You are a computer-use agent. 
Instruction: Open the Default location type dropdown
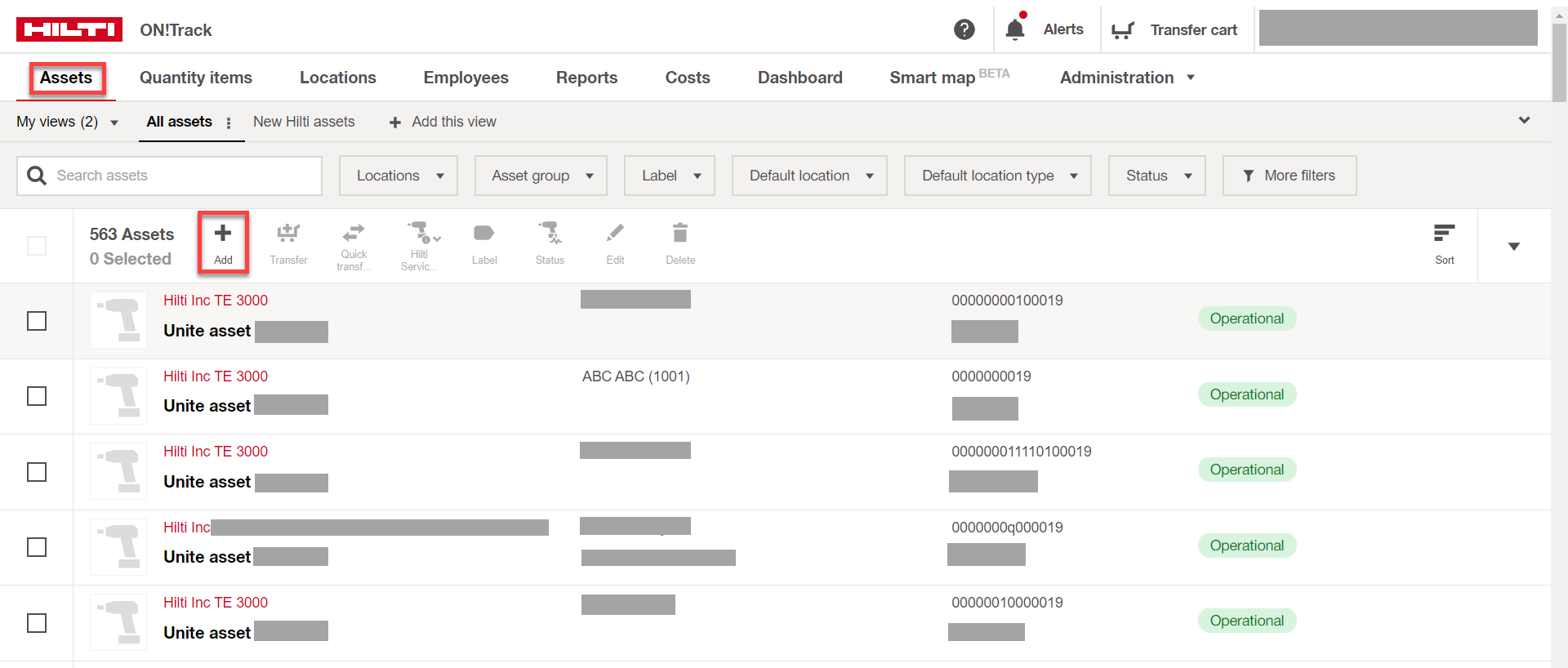click(x=998, y=176)
